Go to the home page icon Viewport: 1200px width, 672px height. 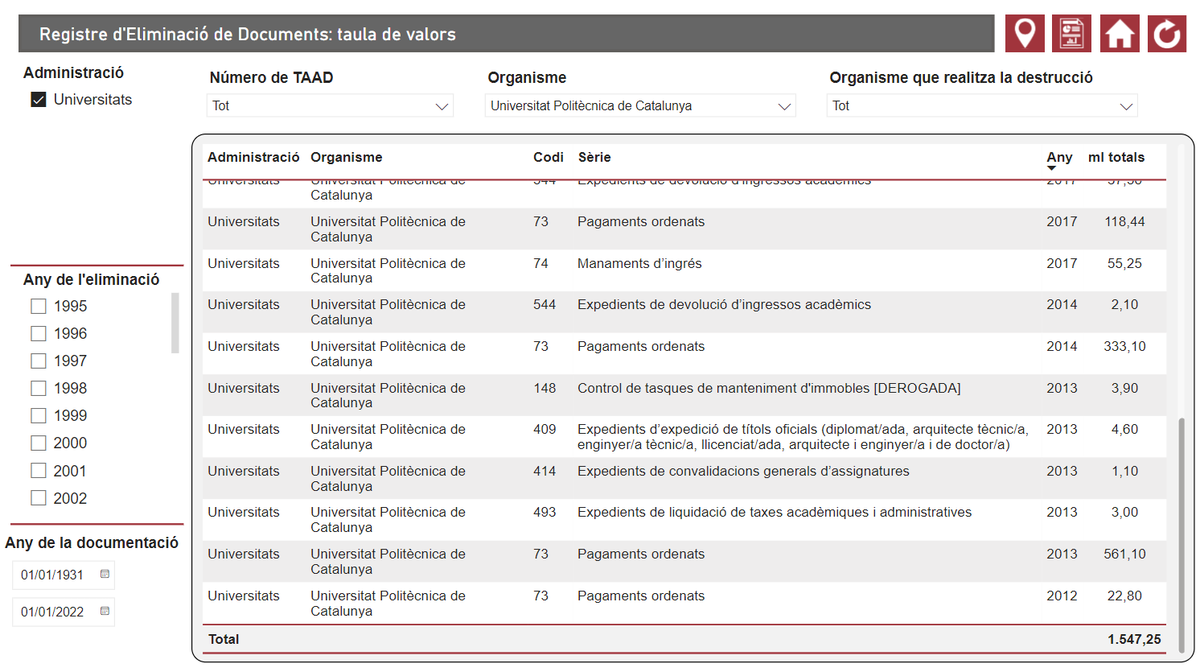point(1120,34)
